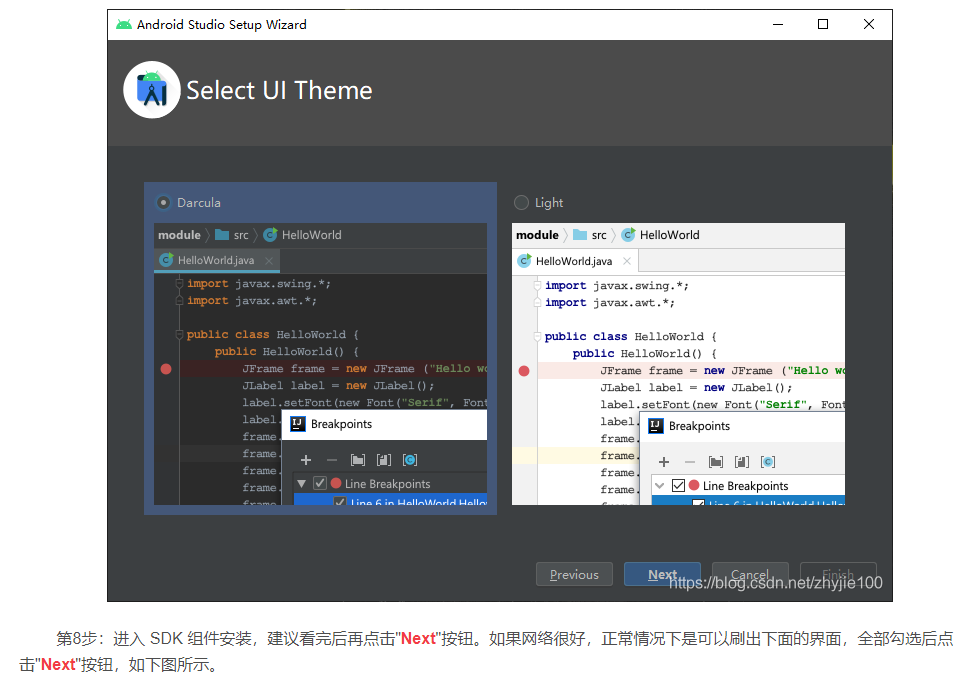The width and height of the screenshot is (965, 686).
Task: Continue with the Next button
Action: (662, 575)
